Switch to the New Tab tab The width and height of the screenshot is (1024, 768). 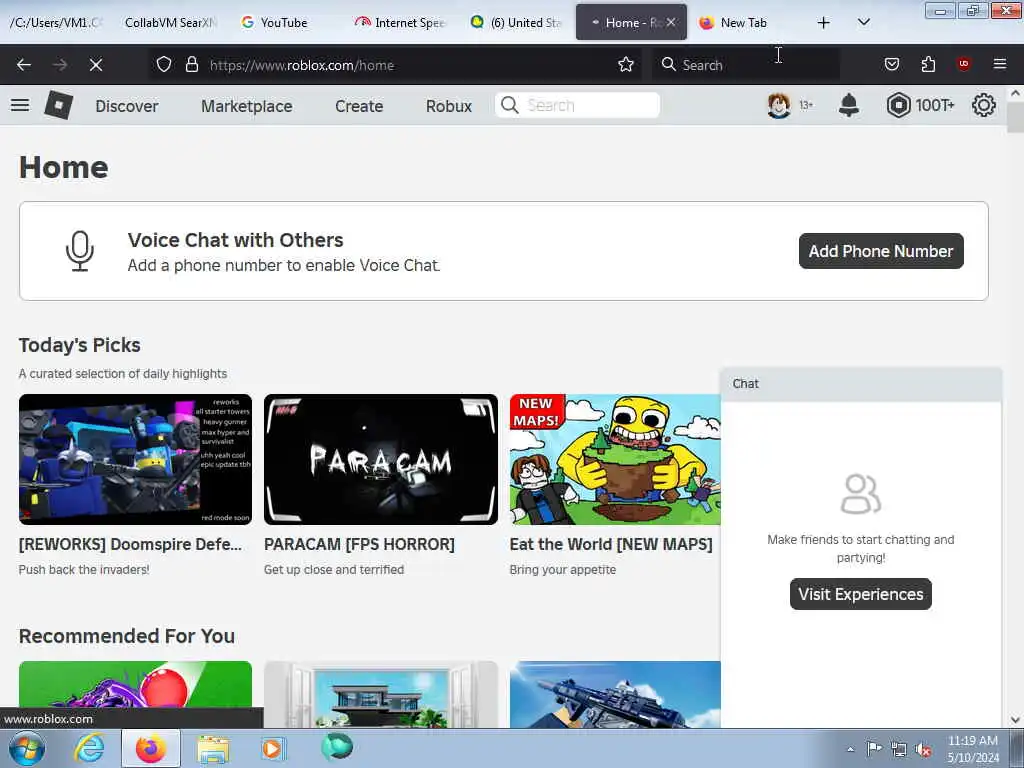pyautogui.click(x=743, y=23)
